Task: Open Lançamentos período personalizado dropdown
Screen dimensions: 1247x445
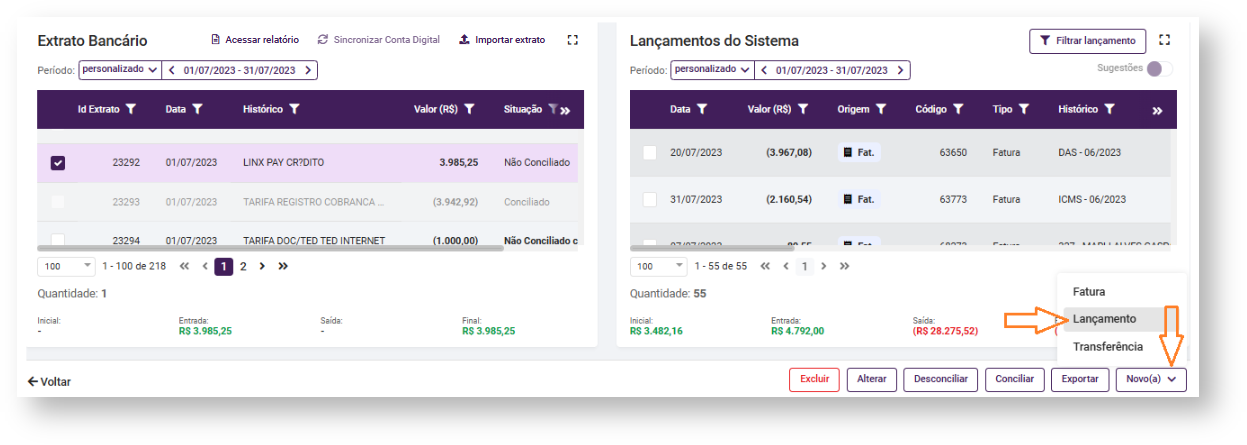Action: [712, 70]
